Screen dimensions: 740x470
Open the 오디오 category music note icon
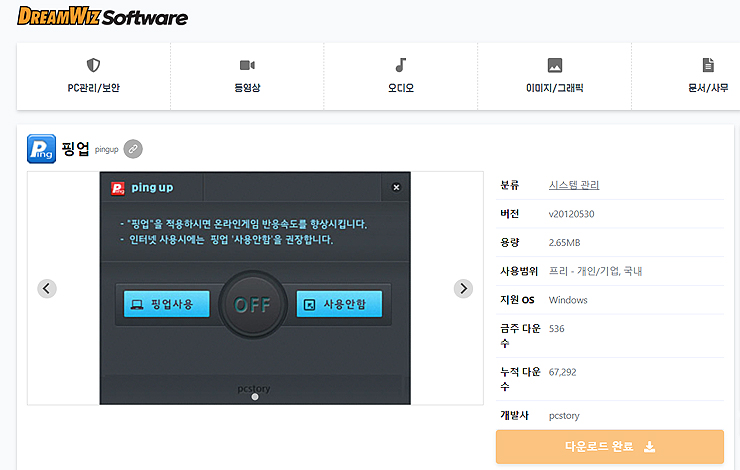[x=401, y=65]
